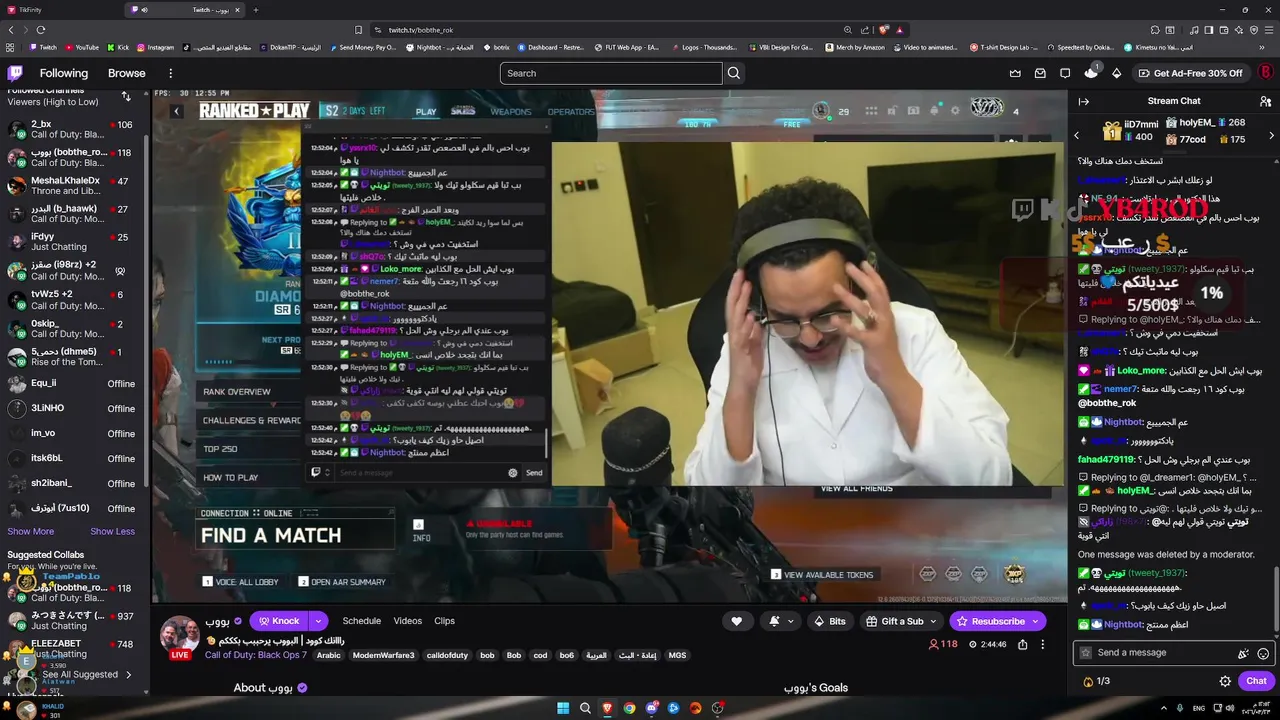Click the Get Bits diamond icon in header

point(1117,73)
